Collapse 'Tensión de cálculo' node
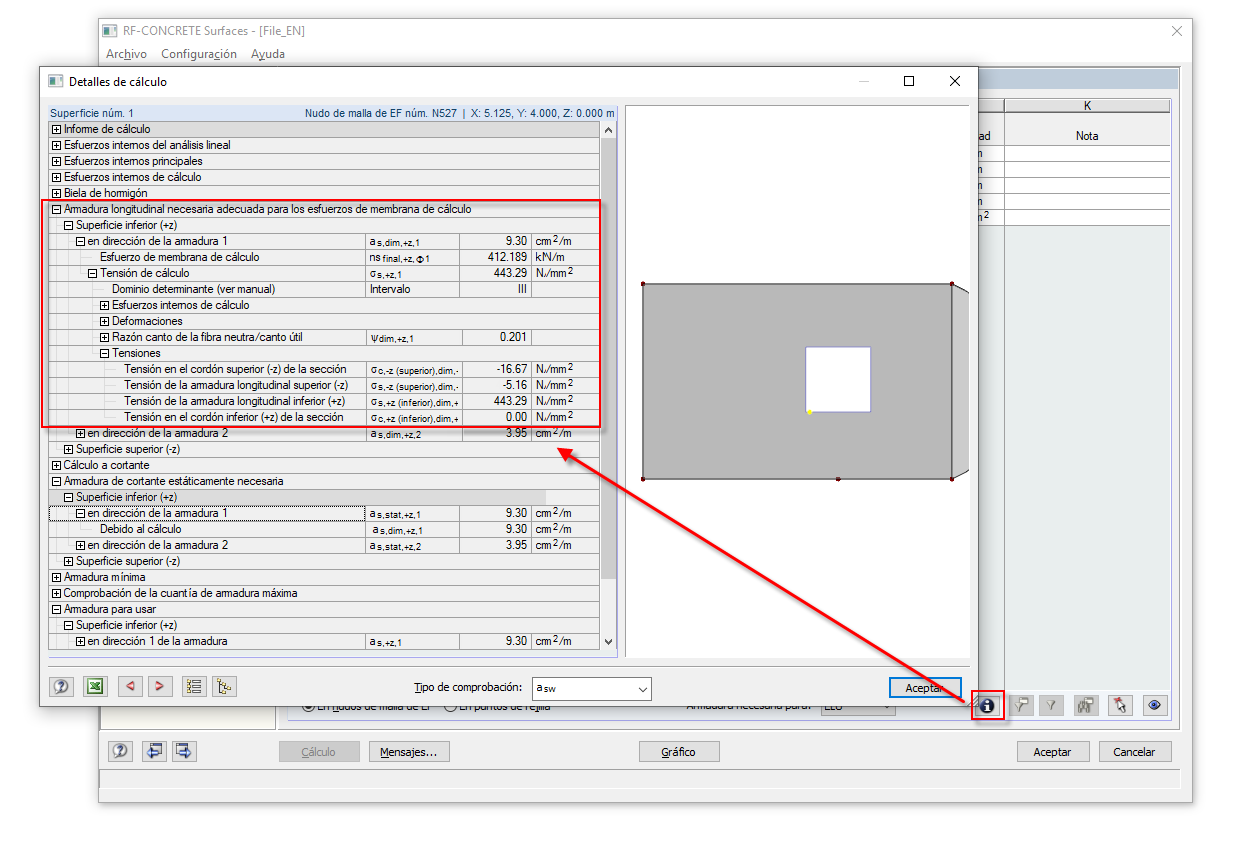The image size is (1255, 842). point(92,273)
